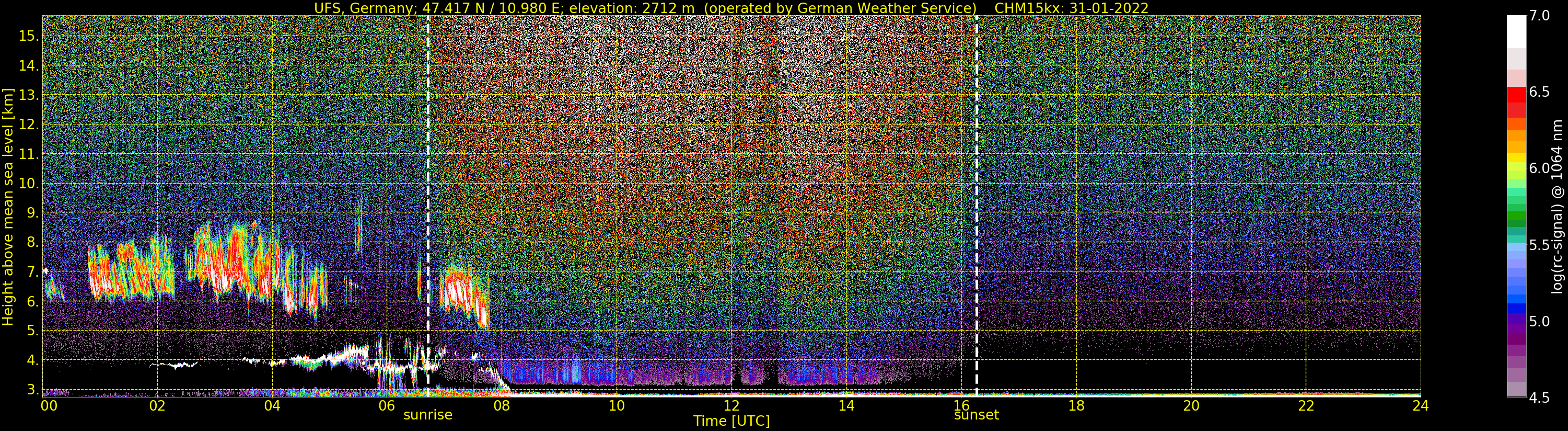
Task: Click the 3. height tick label
Action: pyautogui.click(x=33, y=390)
